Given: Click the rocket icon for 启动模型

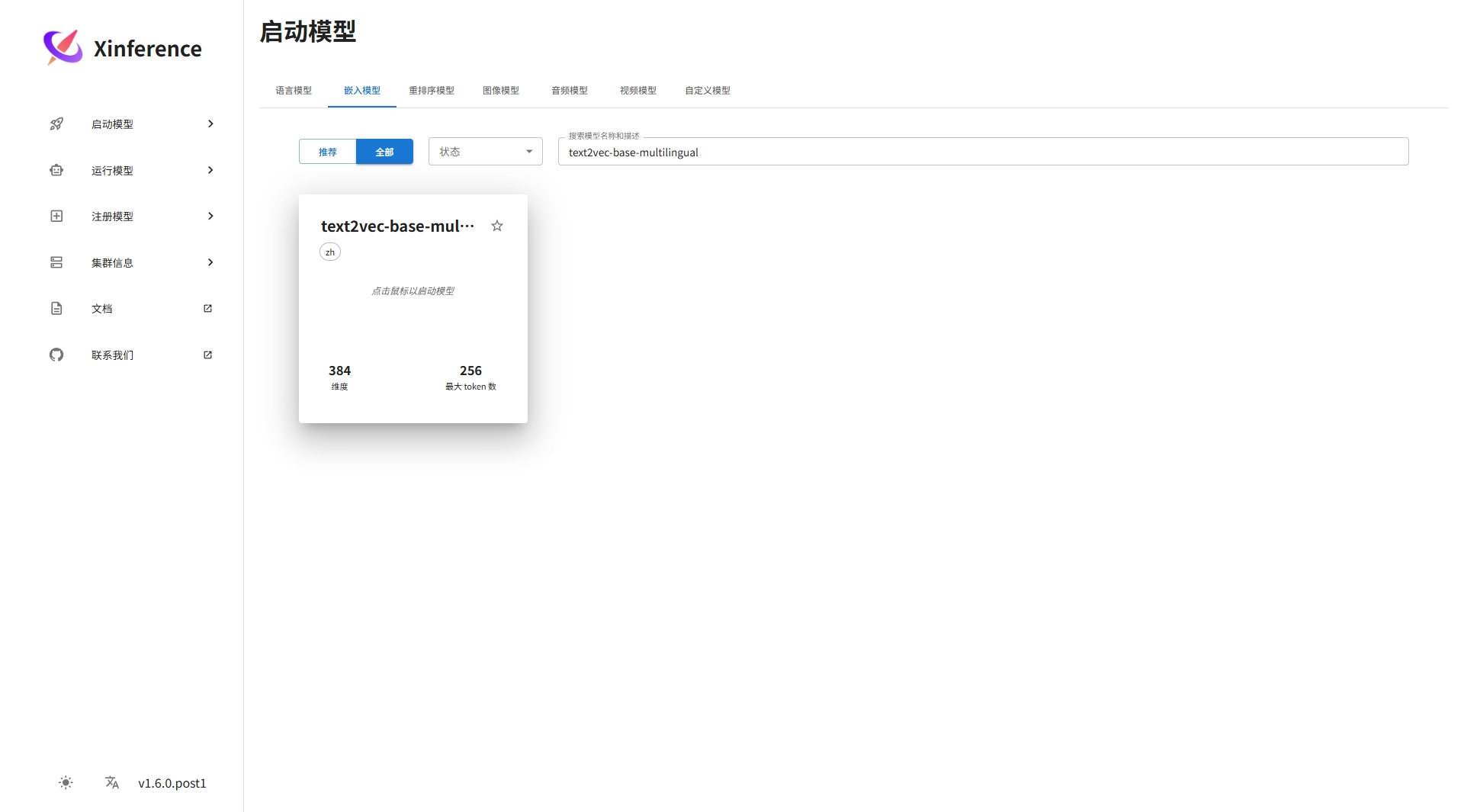Looking at the screenshot, I should [56, 124].
